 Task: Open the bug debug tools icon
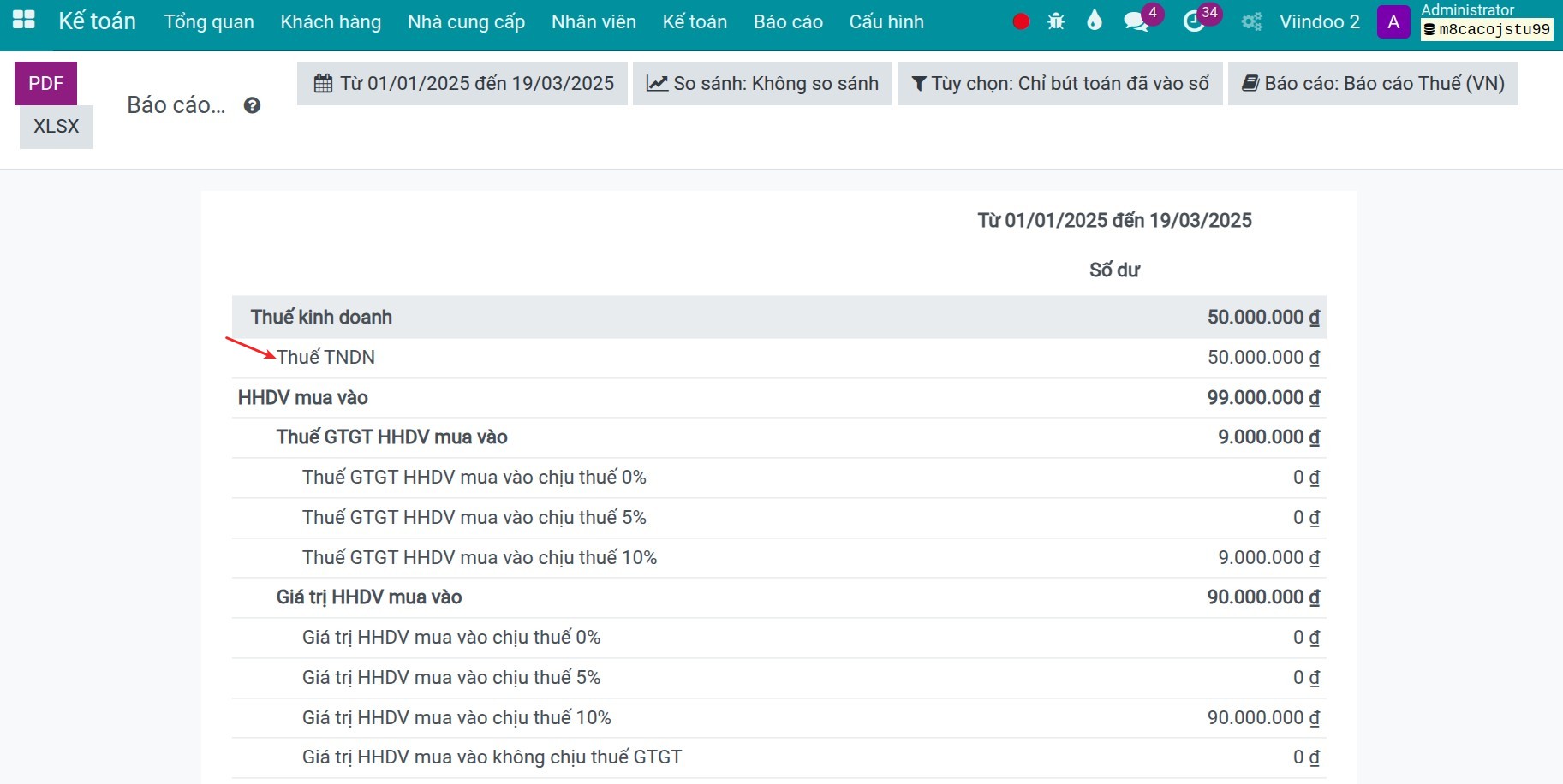click(1056, 22)
